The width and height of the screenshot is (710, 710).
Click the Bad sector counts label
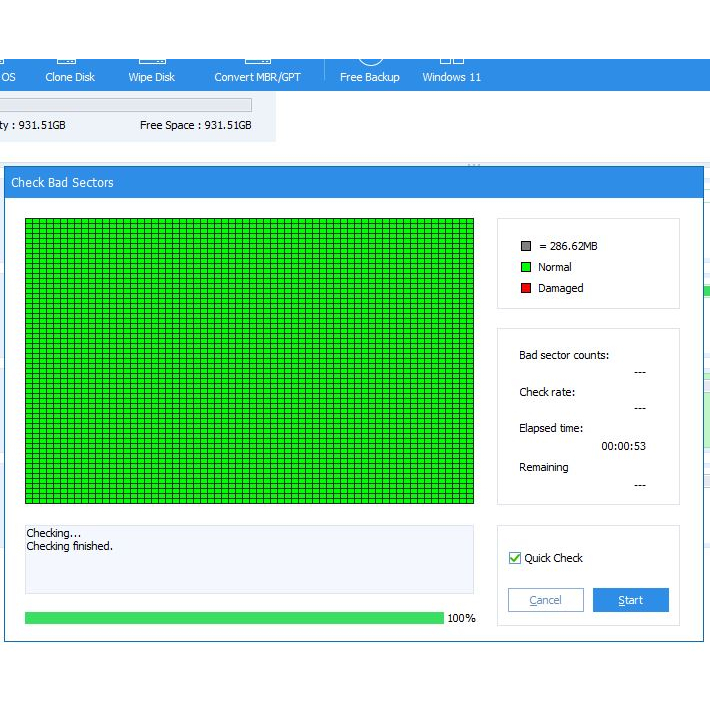[564, 355]
